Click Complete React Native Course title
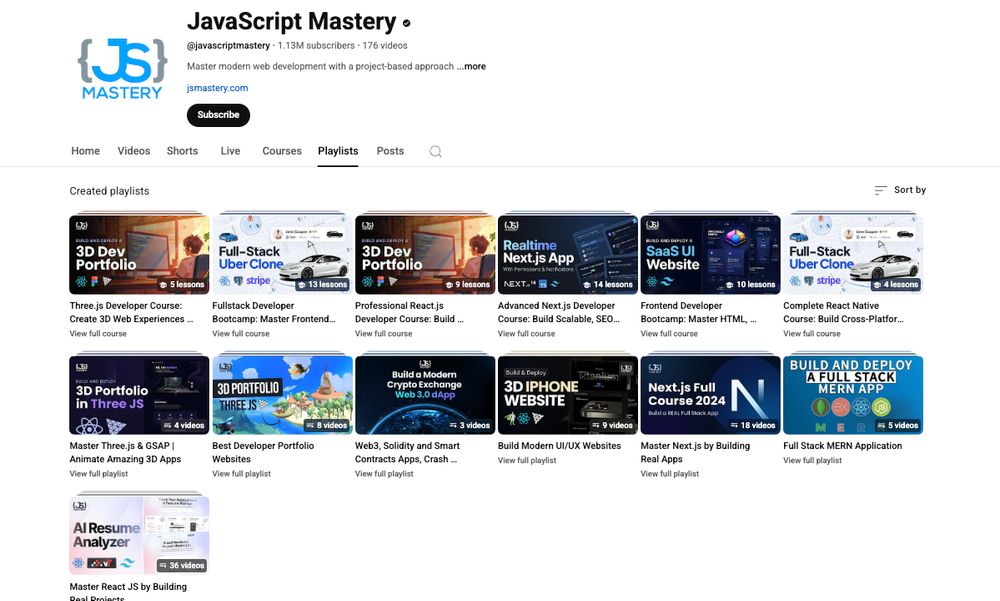Viewport: 1000px width, 601px height. (x=843, y=313)
